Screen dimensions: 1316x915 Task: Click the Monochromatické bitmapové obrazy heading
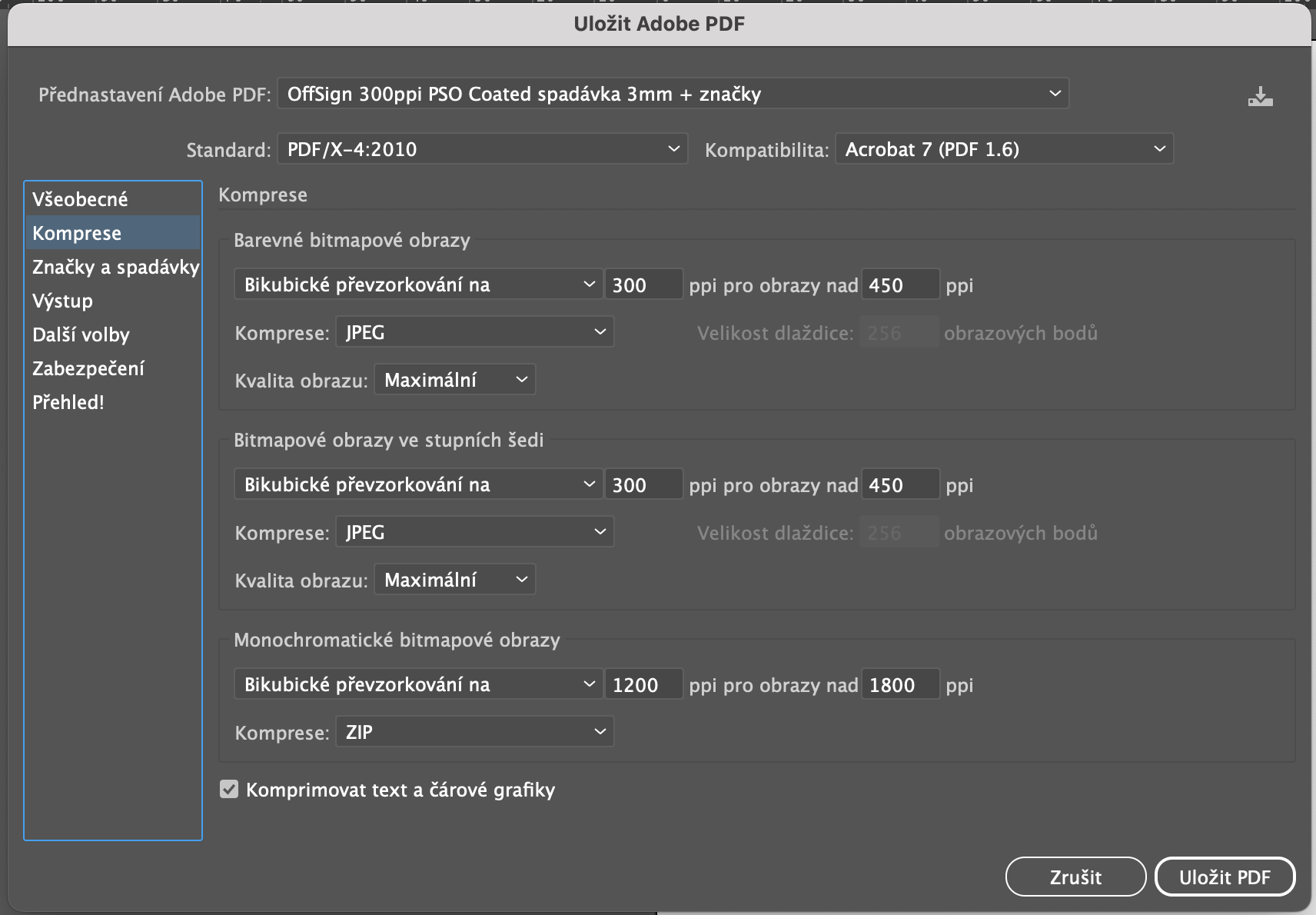tap(397, 640)
